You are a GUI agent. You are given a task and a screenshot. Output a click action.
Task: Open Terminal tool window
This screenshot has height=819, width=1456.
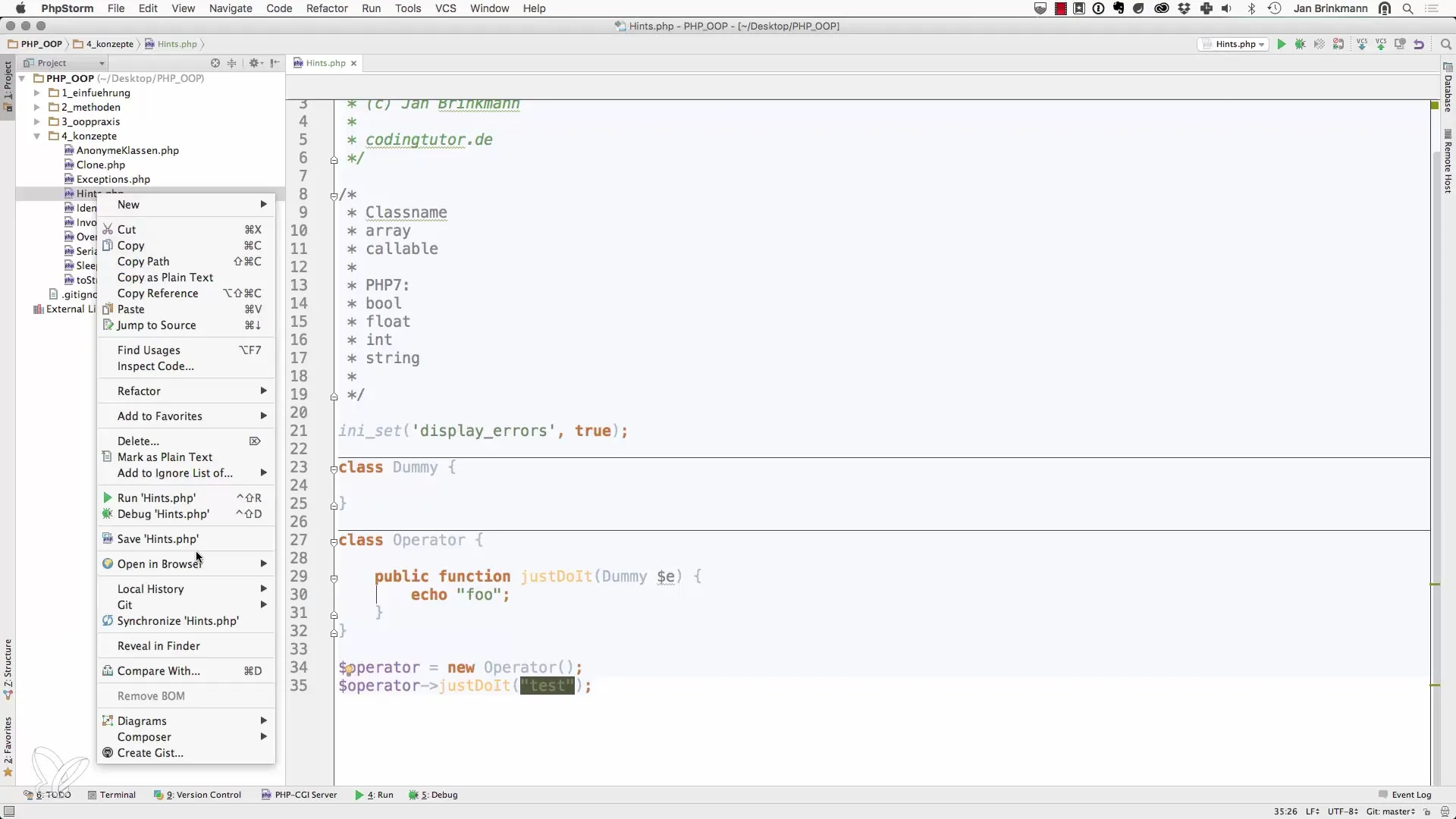click(111, 795)
